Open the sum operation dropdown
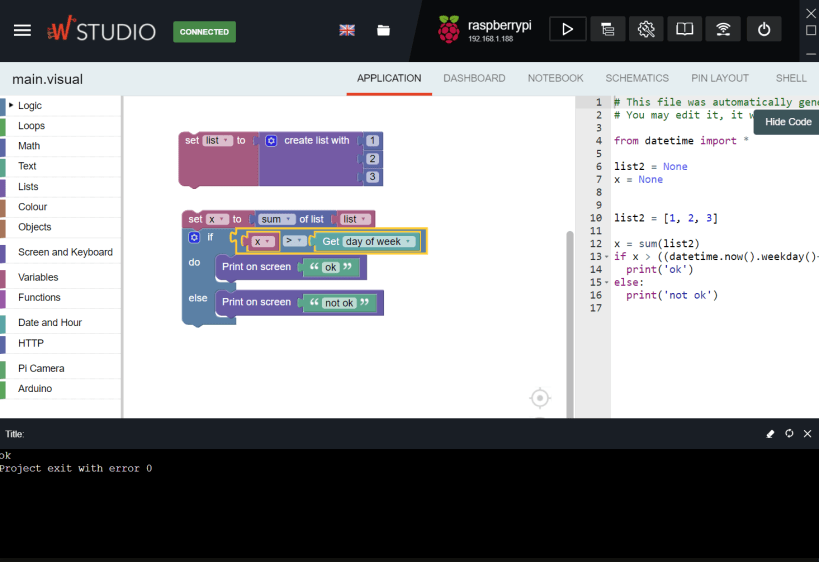The image size is (819, 562). tap(276, 219)
